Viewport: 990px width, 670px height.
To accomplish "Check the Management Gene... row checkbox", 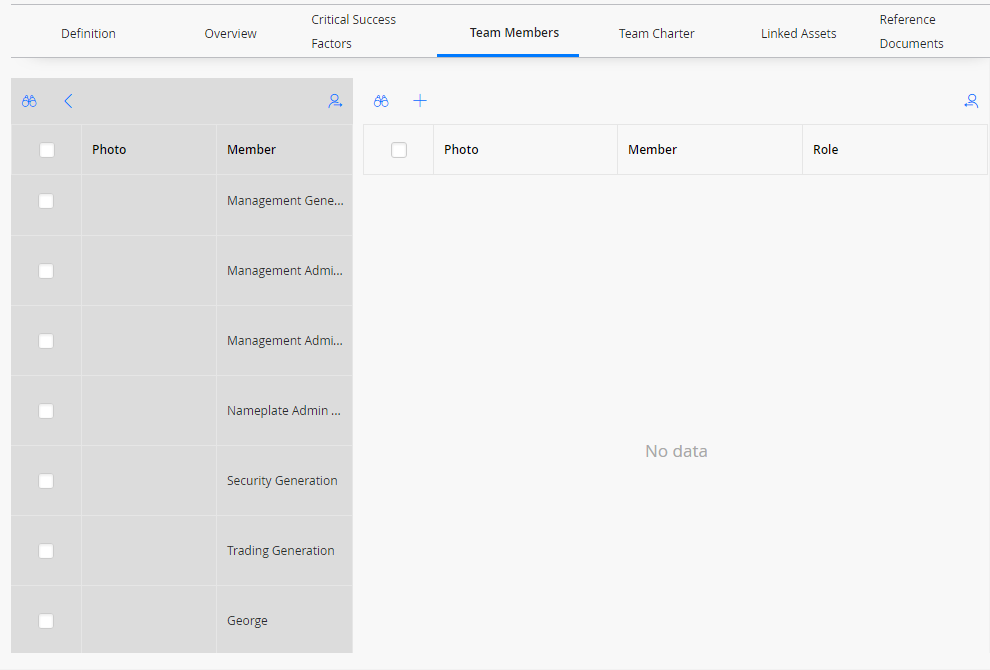I will (x=46, y=201).
